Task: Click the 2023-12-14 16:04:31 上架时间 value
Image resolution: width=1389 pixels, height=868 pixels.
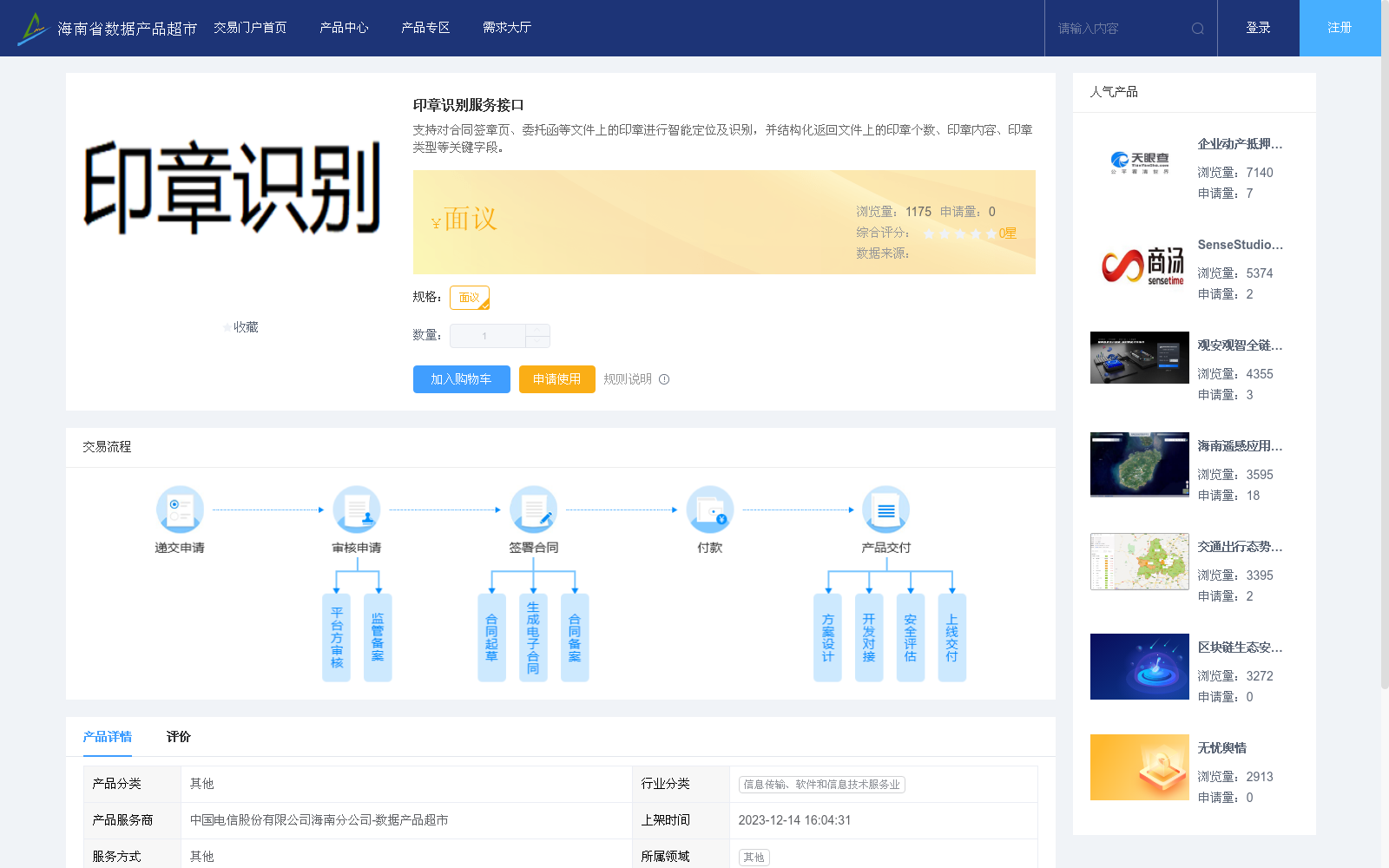Action: tap(794, 820)
